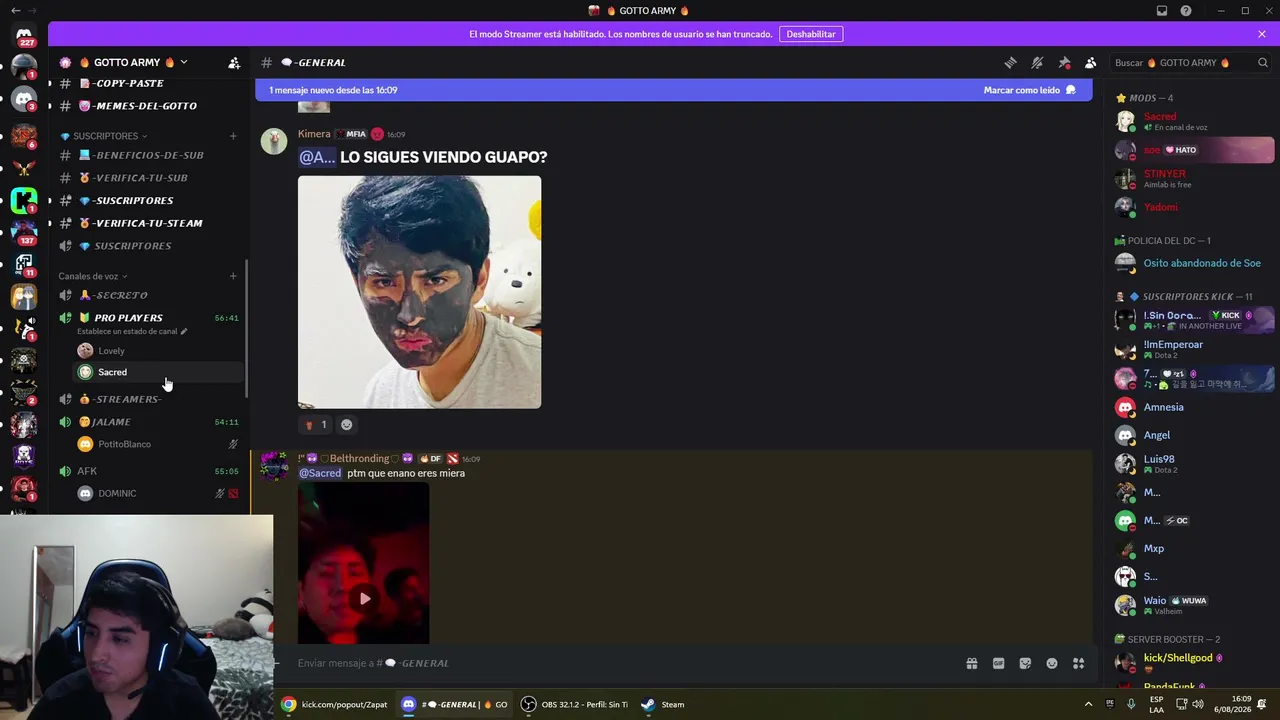
Task: Open the Discord help icon
Action: click(x=1186, y=11)
